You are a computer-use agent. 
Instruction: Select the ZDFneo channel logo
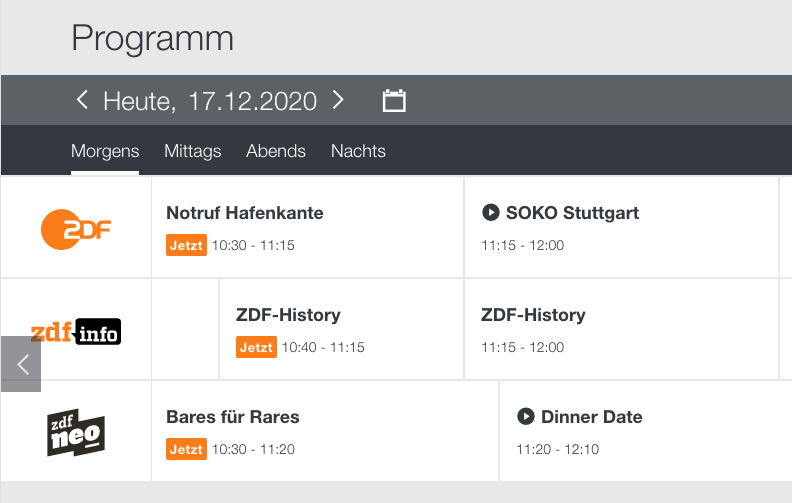coord(76,433)
